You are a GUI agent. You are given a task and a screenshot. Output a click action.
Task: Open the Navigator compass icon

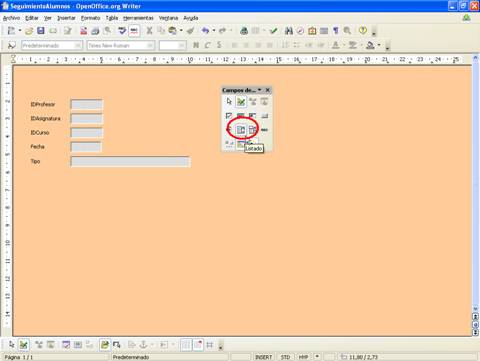300,31
